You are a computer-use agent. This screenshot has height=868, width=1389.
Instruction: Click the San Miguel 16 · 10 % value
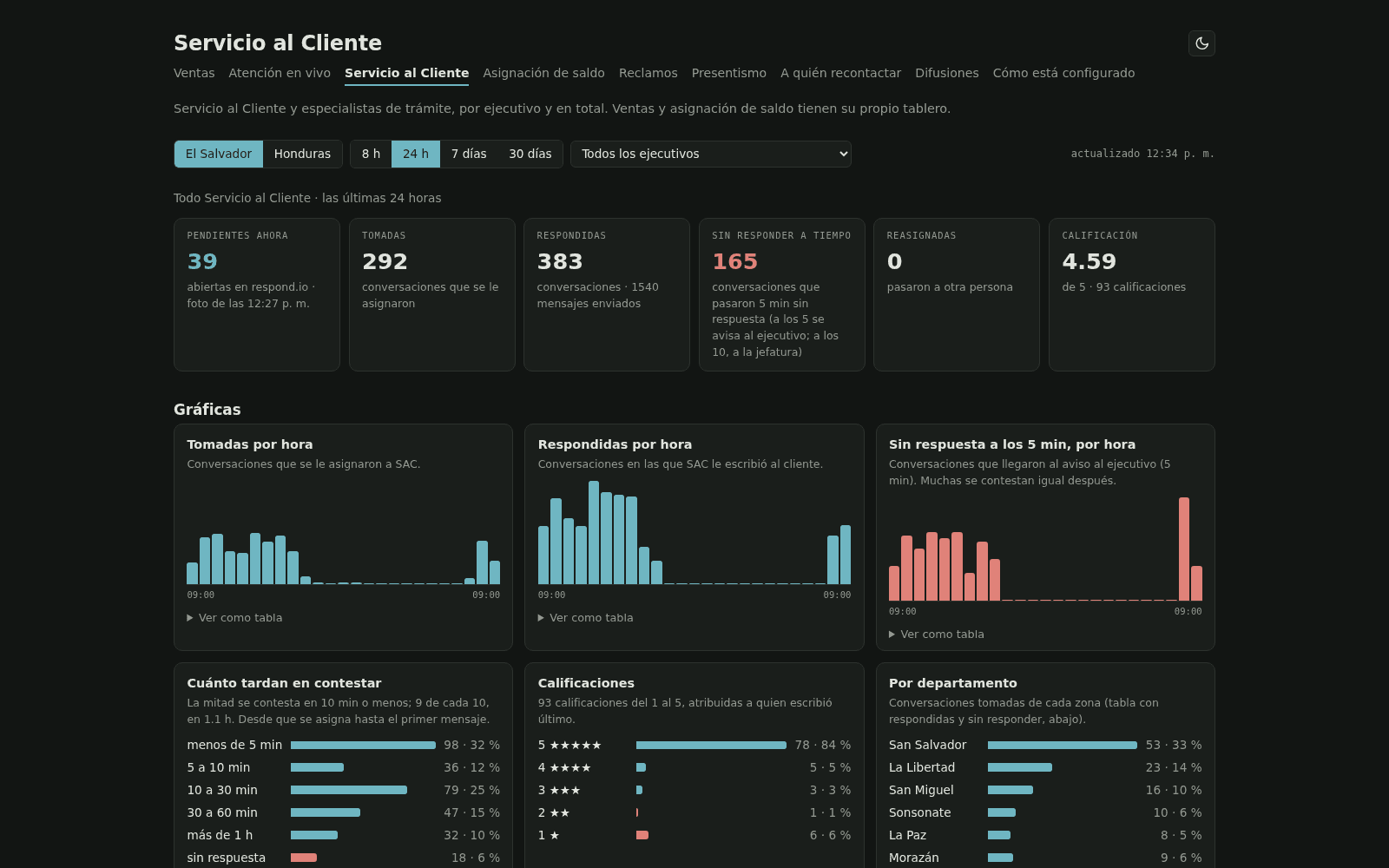(1174, 790)
